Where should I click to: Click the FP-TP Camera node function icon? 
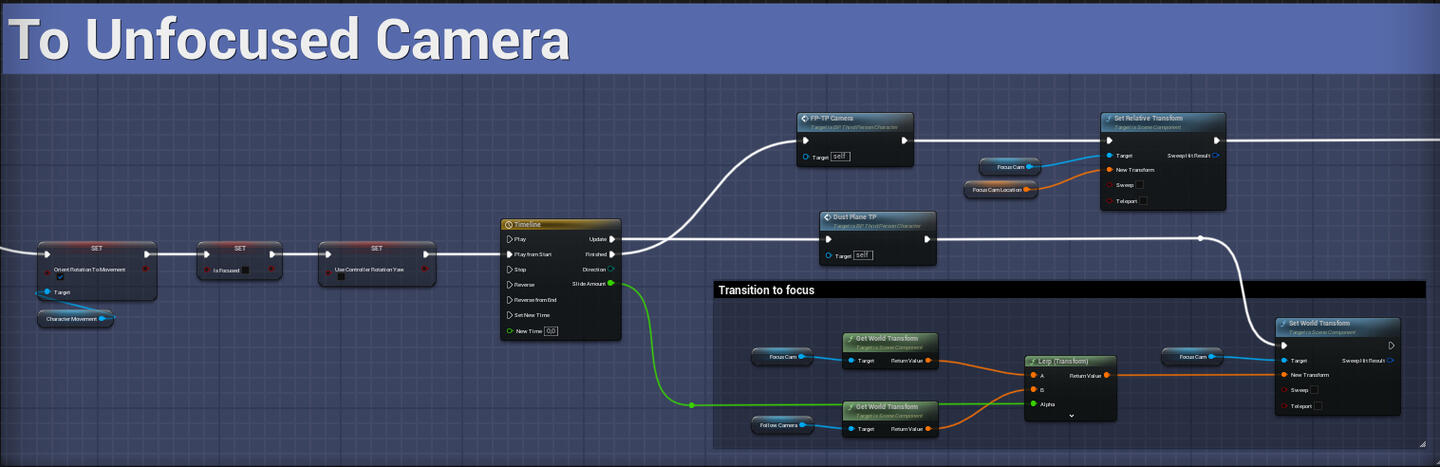pyautogui.click(x=805, y=119)
